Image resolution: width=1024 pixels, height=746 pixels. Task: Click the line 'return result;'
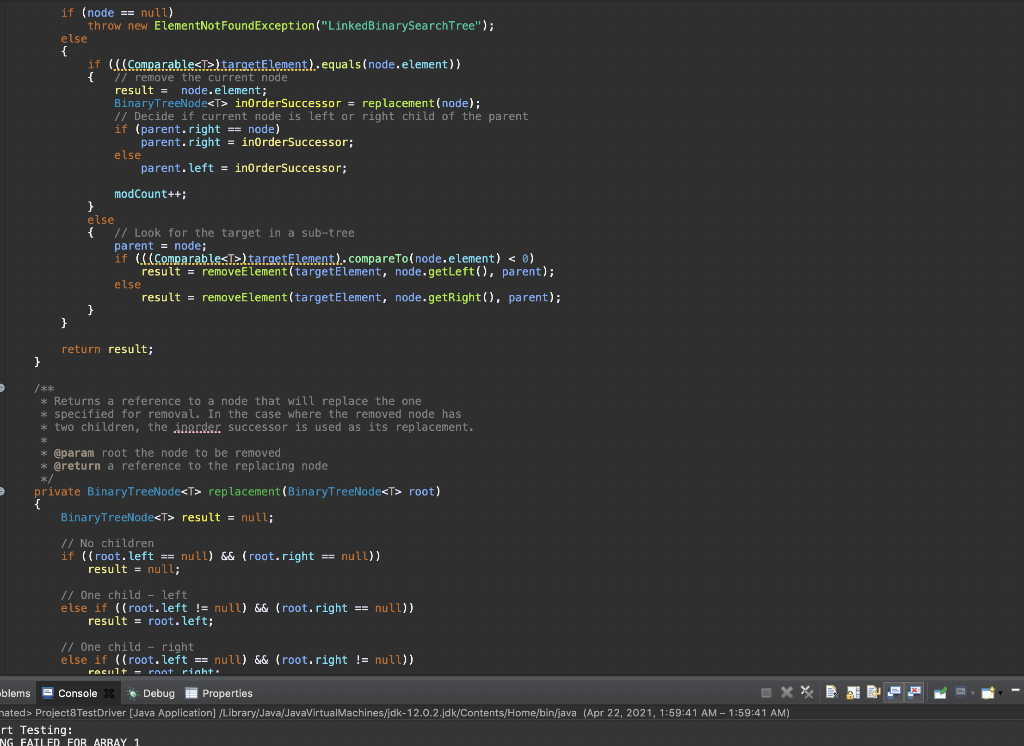tap(107, 349)
